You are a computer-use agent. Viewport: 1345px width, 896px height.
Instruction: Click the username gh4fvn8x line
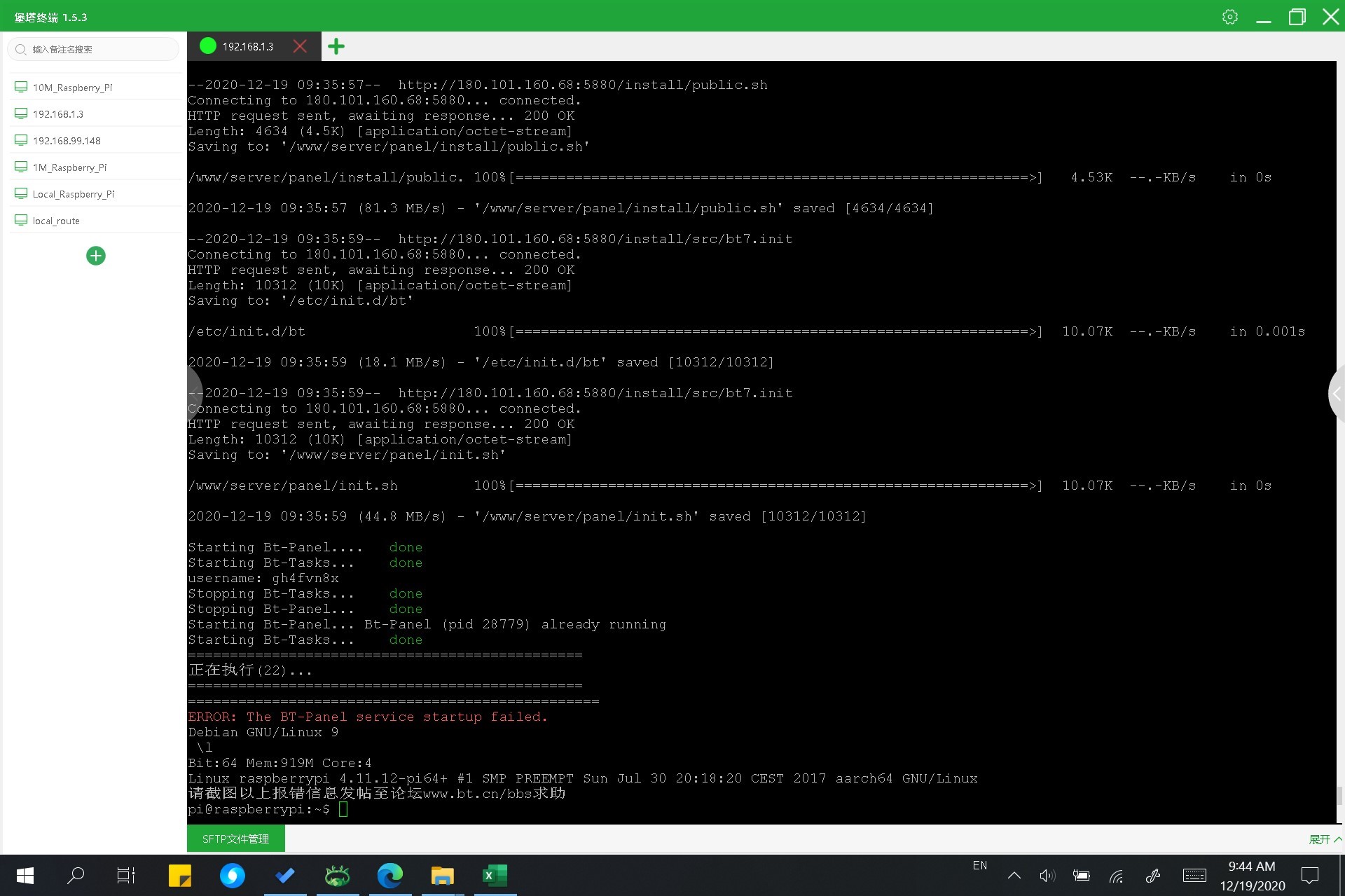(x=263, y=578)
